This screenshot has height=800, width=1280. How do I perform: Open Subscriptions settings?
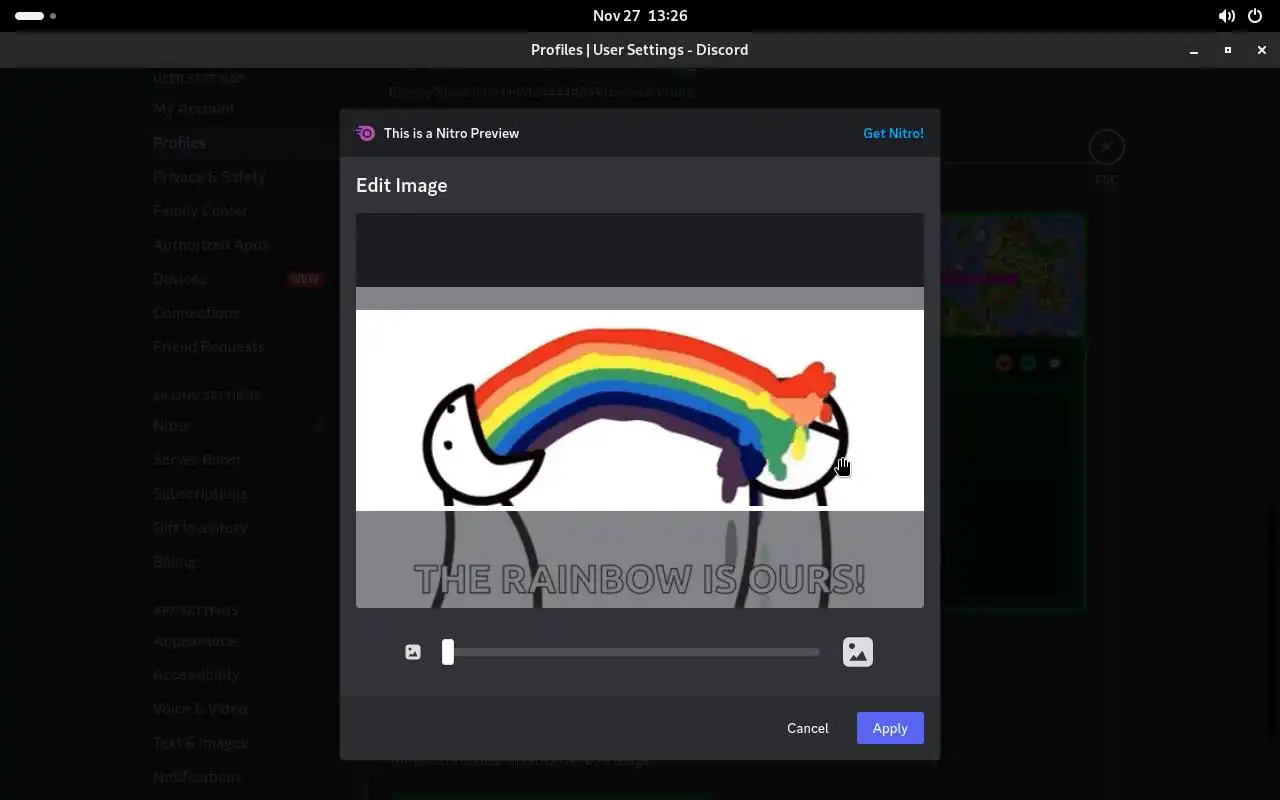pos(200,493)
